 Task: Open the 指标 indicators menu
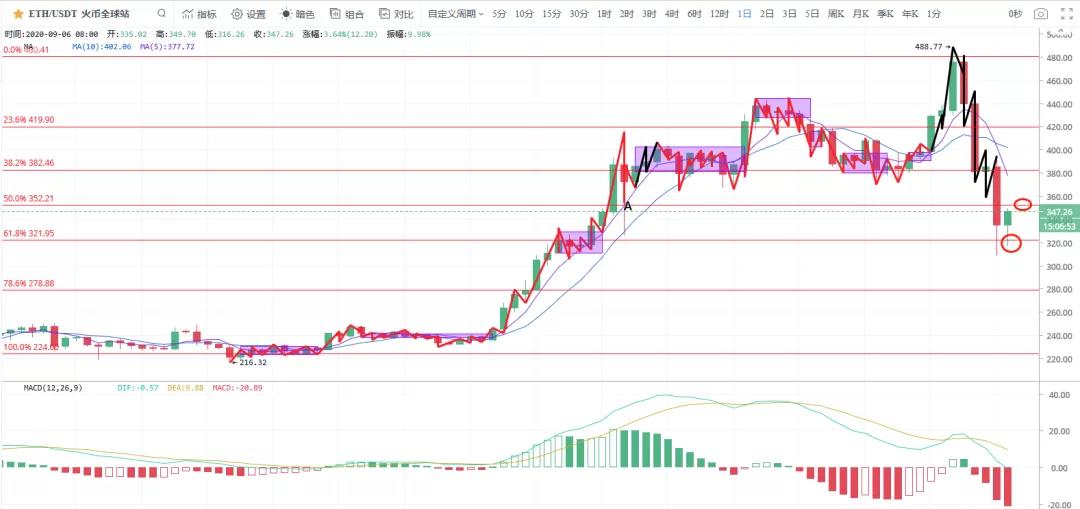(x=199, y=14)
